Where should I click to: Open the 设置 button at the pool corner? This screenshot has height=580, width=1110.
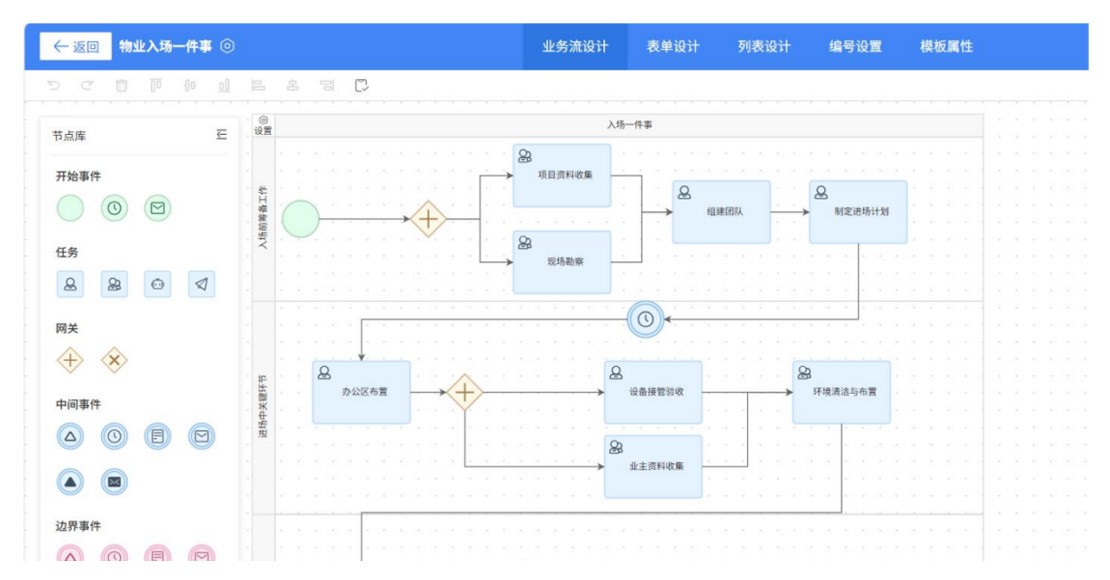coord(263,125)
